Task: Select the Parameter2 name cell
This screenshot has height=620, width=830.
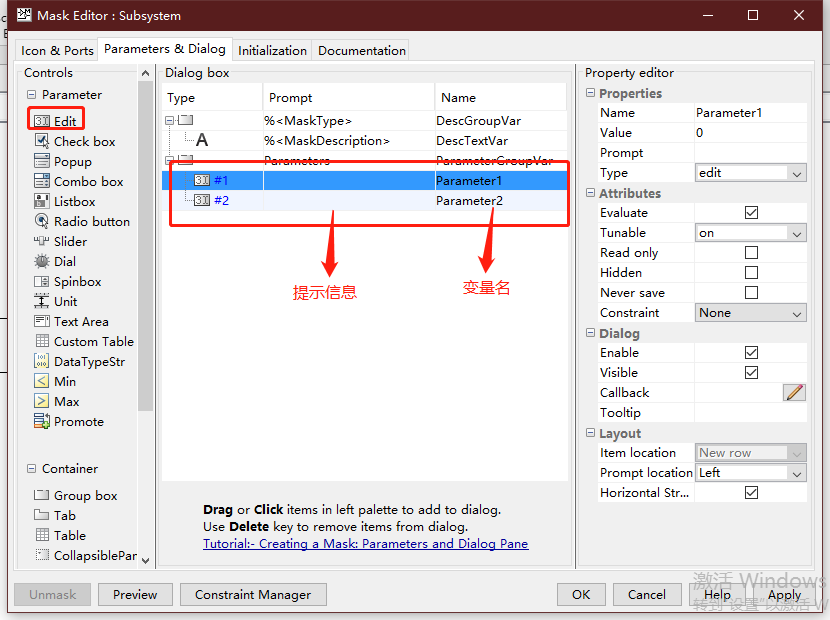Action: (500, 201)
